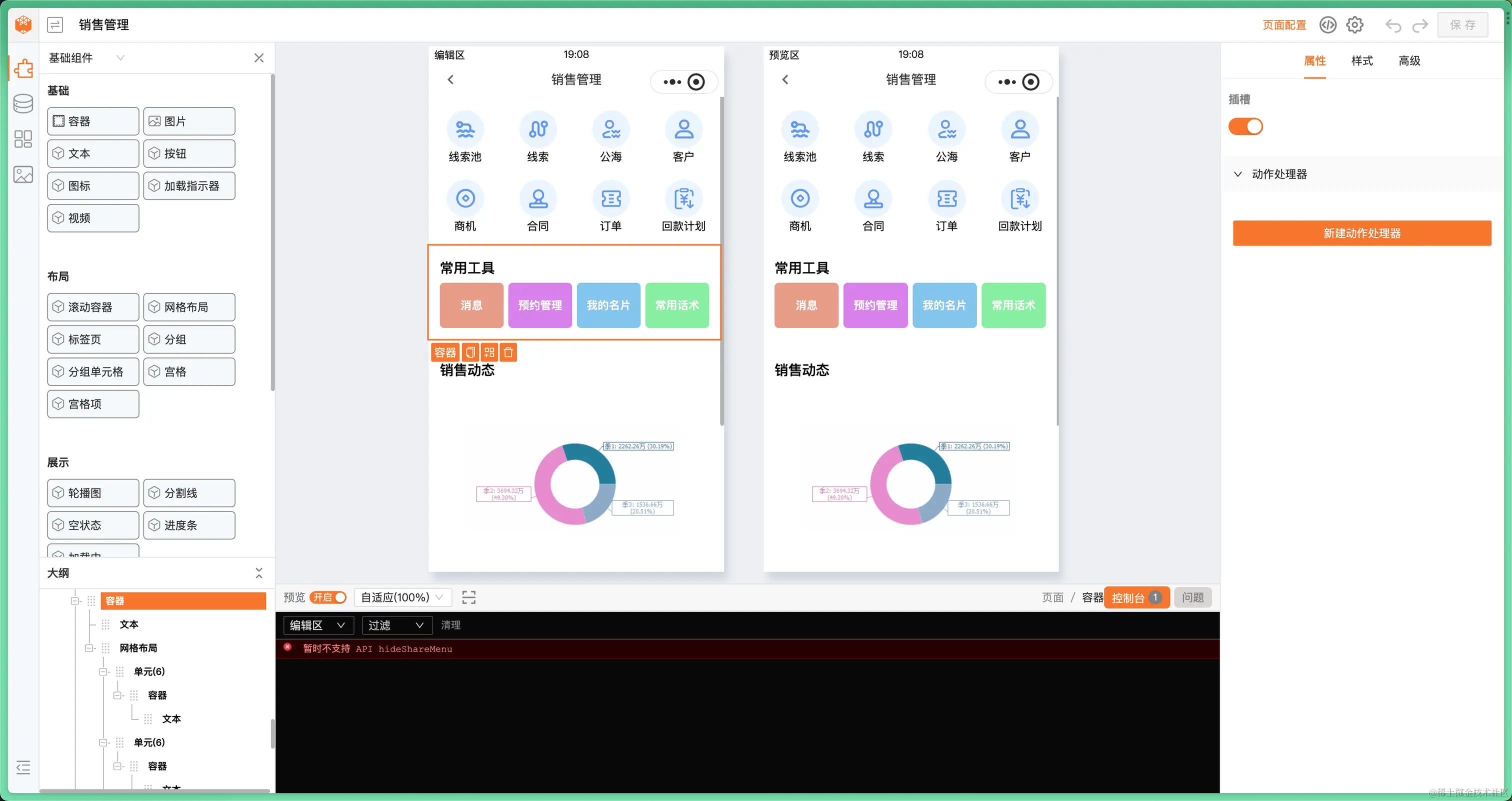Click the 消息 tile in editing area
Screen dimensions: 1512x801
coord(471,305)
